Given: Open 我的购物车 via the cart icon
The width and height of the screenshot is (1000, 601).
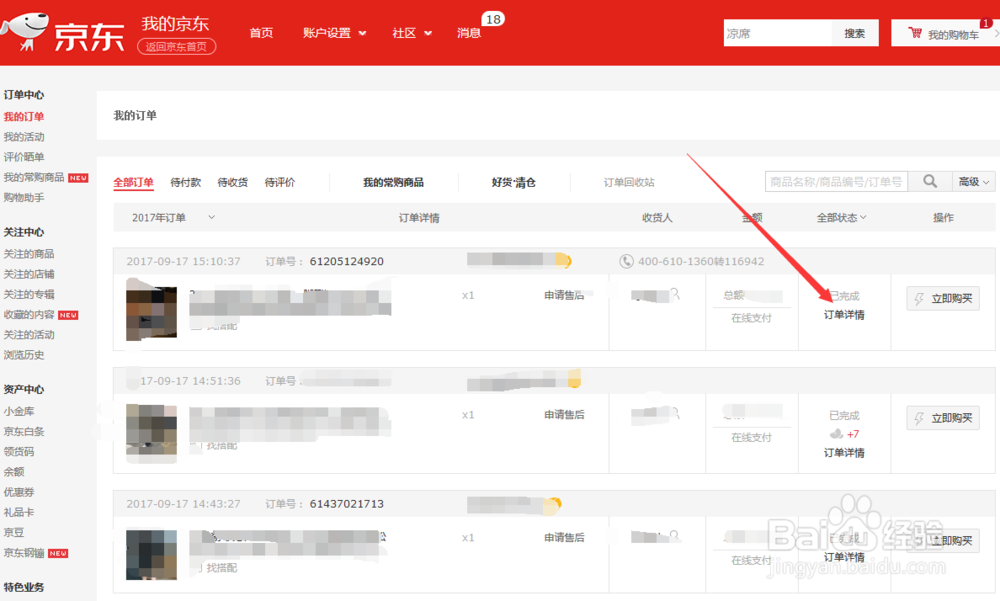Looking at the screenshot, I should 916,31.
